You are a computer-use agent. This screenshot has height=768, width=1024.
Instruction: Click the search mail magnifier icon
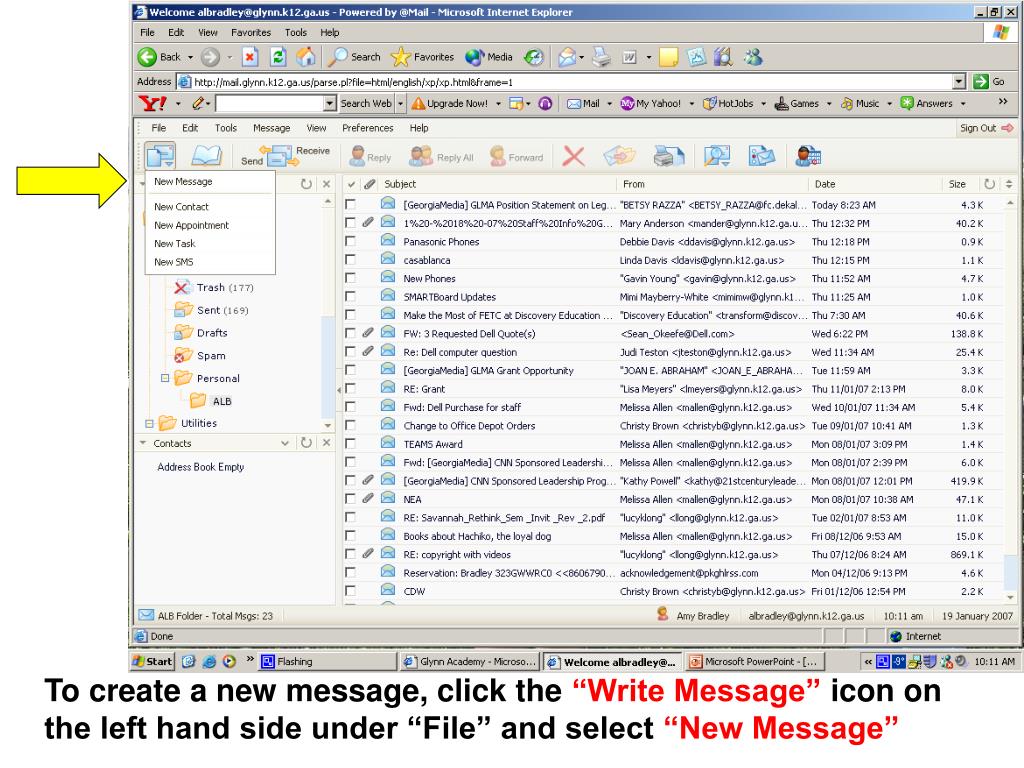pyautogui.click(x=717, y=157)
